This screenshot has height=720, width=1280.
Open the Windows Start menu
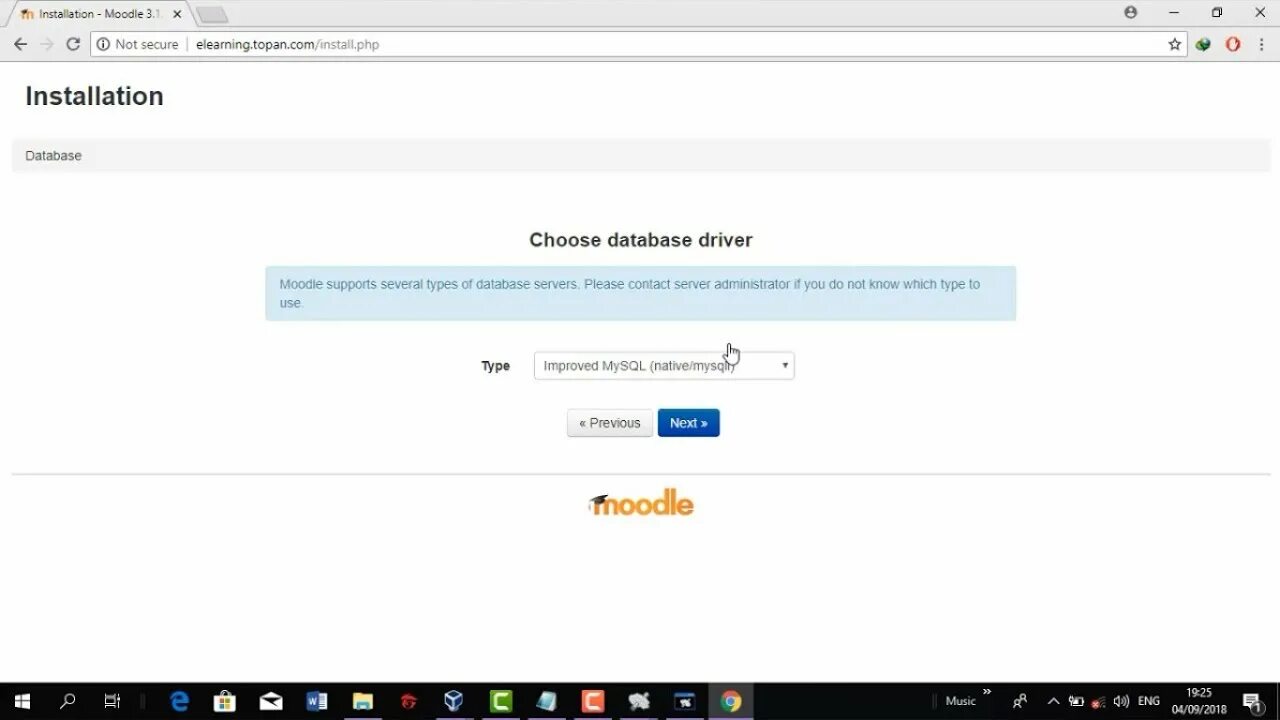click(22, 701)
